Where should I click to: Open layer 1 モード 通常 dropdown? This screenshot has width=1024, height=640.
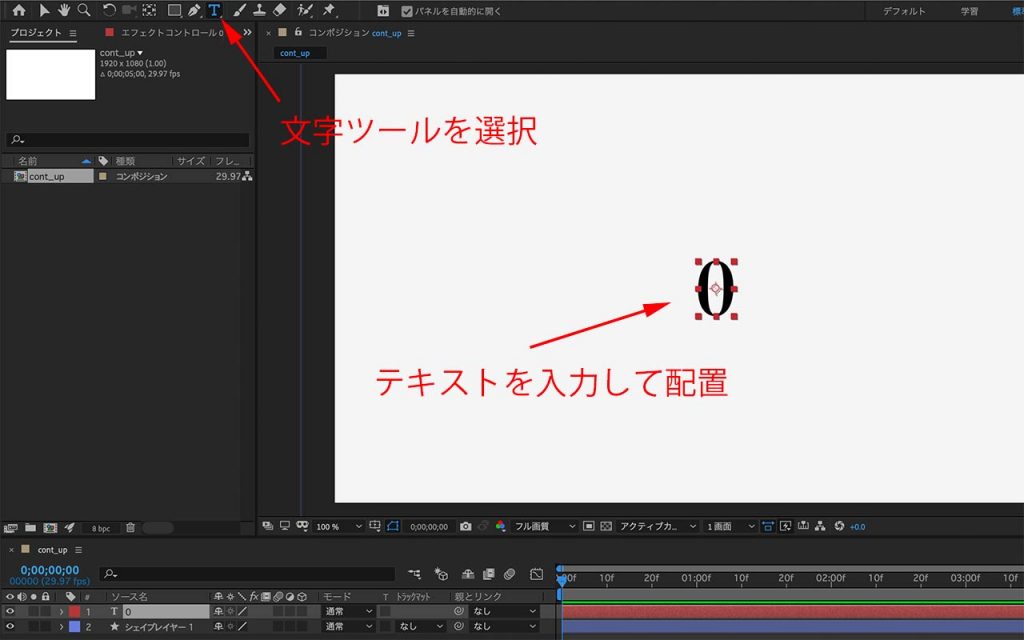(349, 611)
